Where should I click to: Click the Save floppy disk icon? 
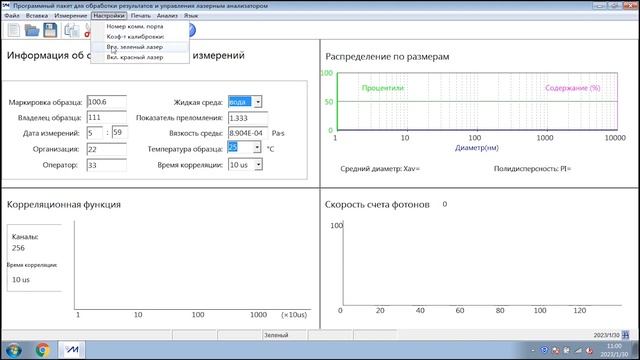(50, 30)
